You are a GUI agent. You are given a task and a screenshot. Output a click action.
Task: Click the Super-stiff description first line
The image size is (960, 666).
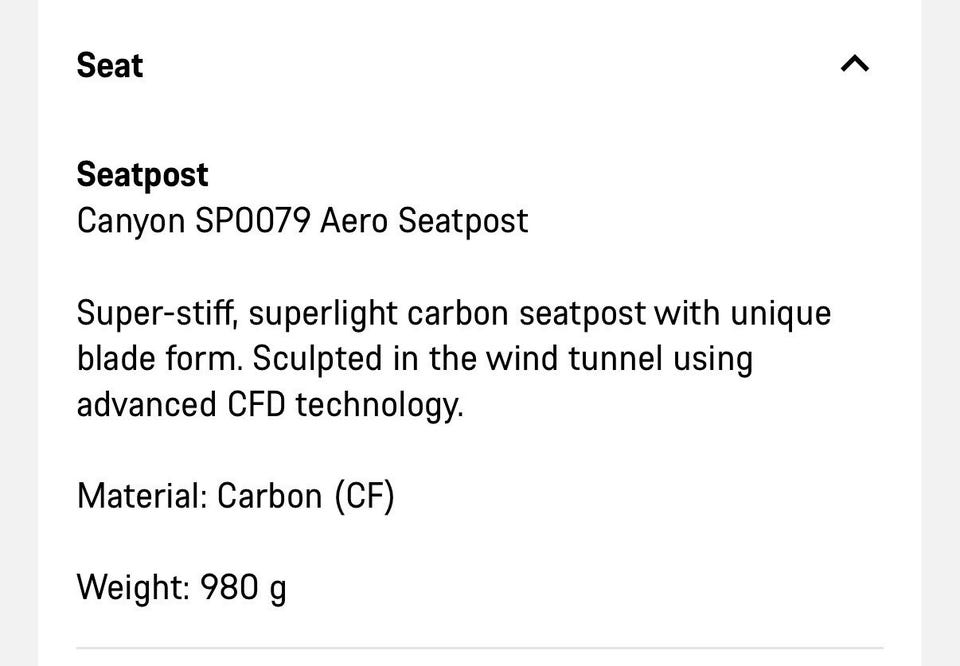coord(454,313)
